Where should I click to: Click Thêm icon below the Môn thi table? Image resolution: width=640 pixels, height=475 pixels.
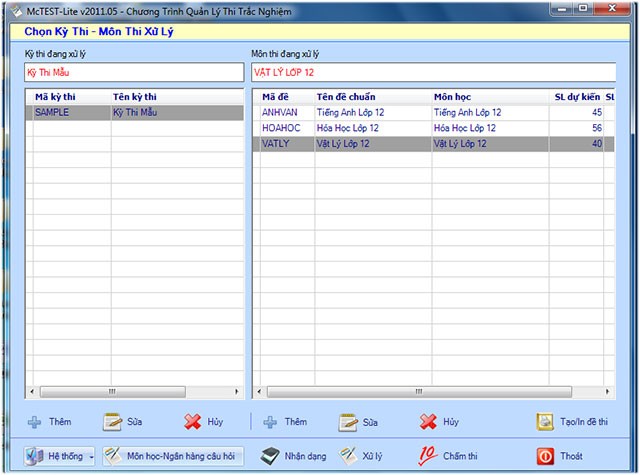tap(268, 422)
